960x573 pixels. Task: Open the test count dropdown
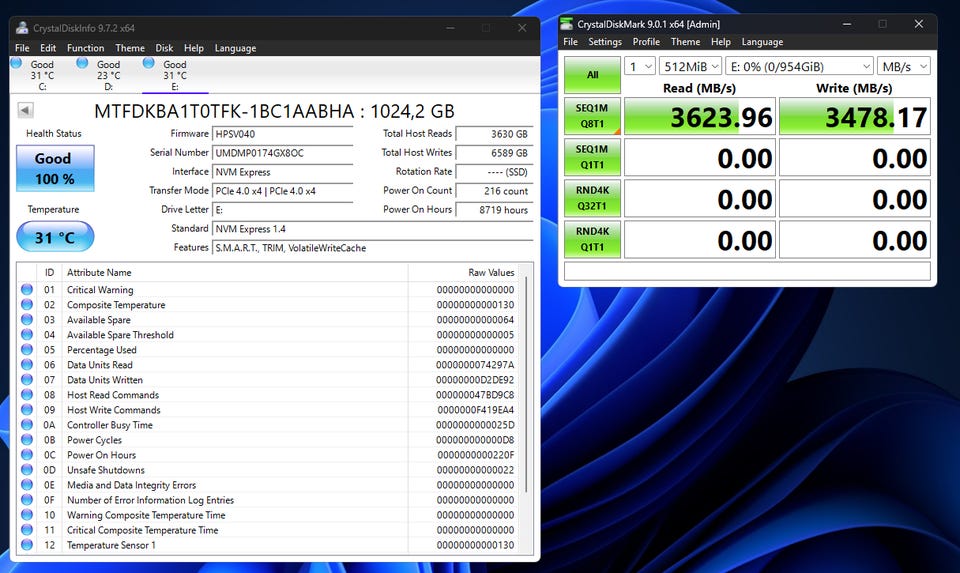click(640, 66)
